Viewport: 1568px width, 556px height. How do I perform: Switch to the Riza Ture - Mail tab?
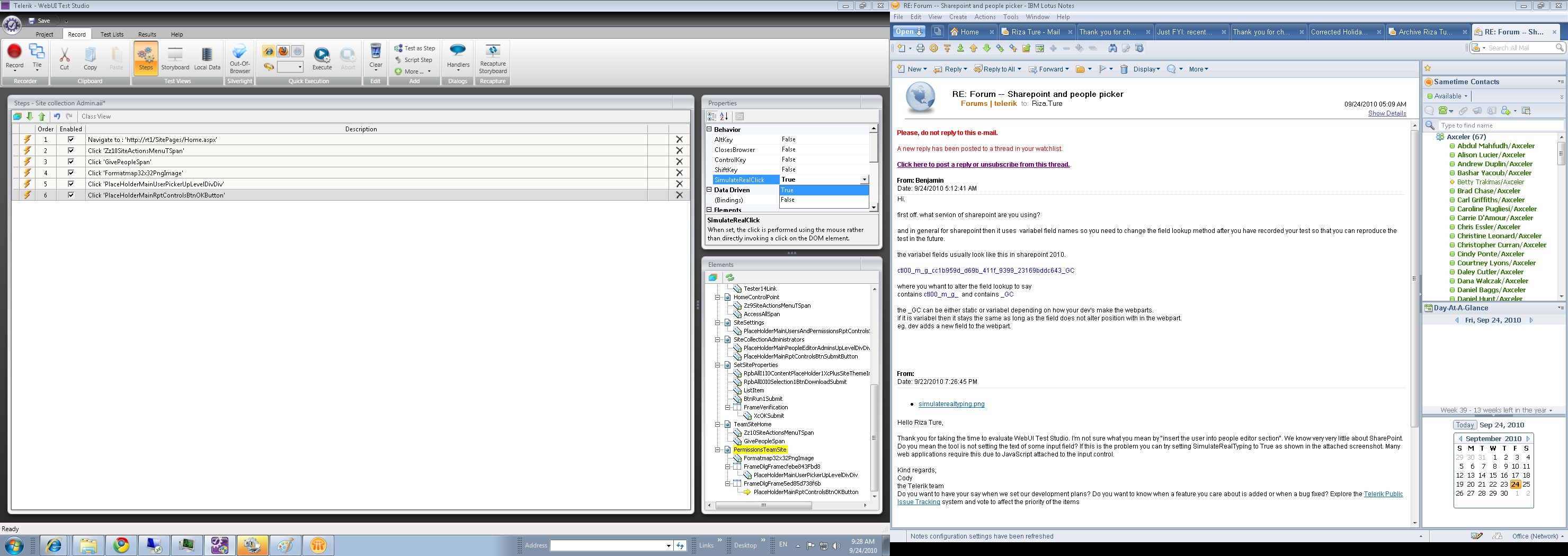(1036, 32)
